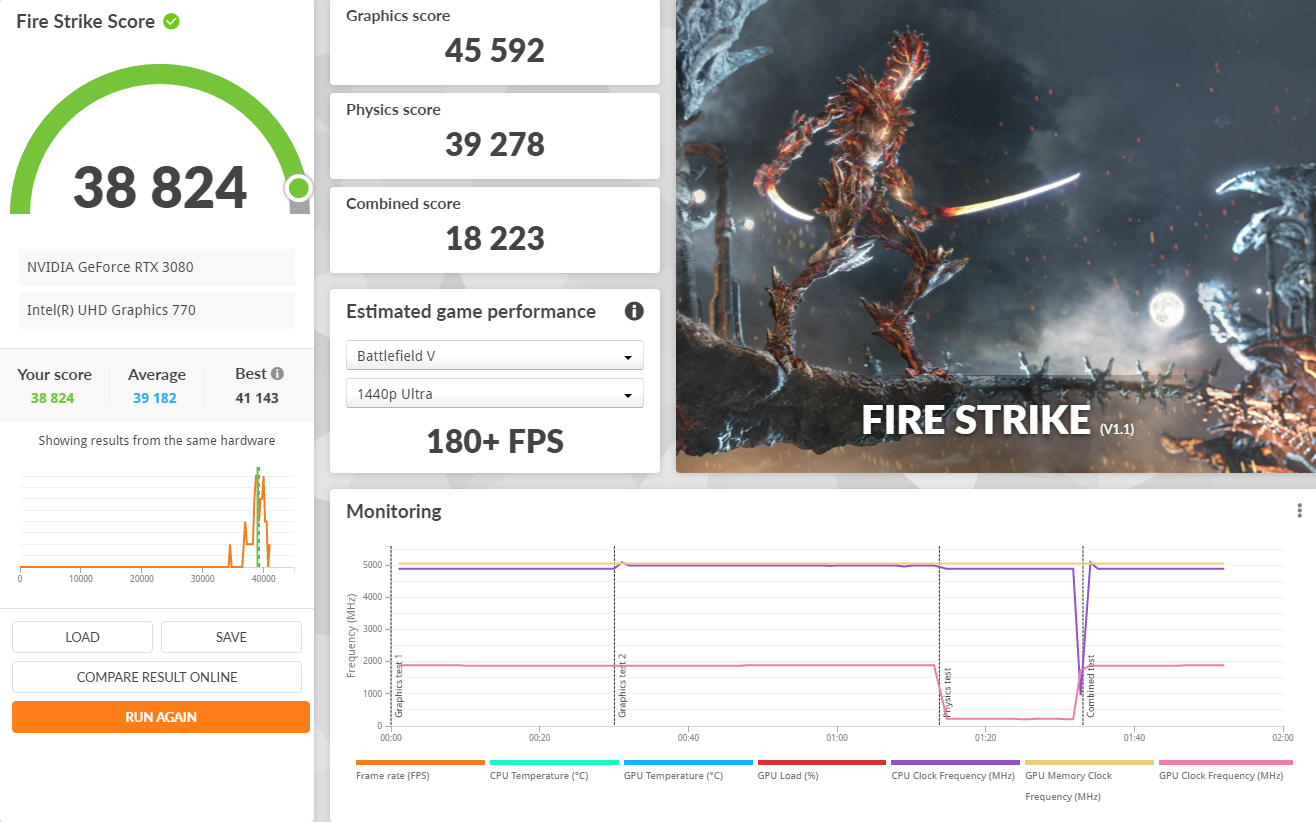Click the LOAD button
The image size is (1316, 822).
click(82, 637)
